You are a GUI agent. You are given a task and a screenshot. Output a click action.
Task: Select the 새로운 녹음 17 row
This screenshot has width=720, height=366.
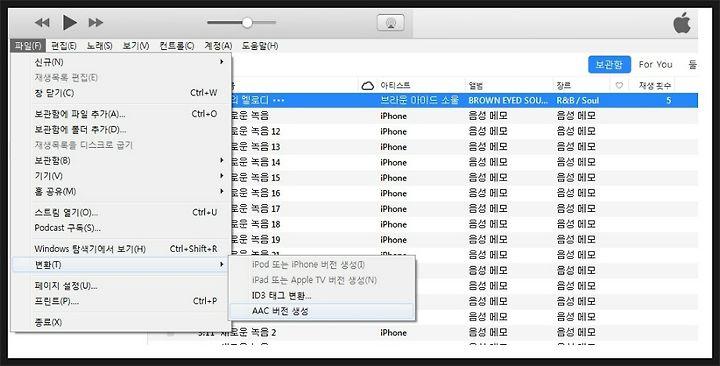click(x=464, y=208)
